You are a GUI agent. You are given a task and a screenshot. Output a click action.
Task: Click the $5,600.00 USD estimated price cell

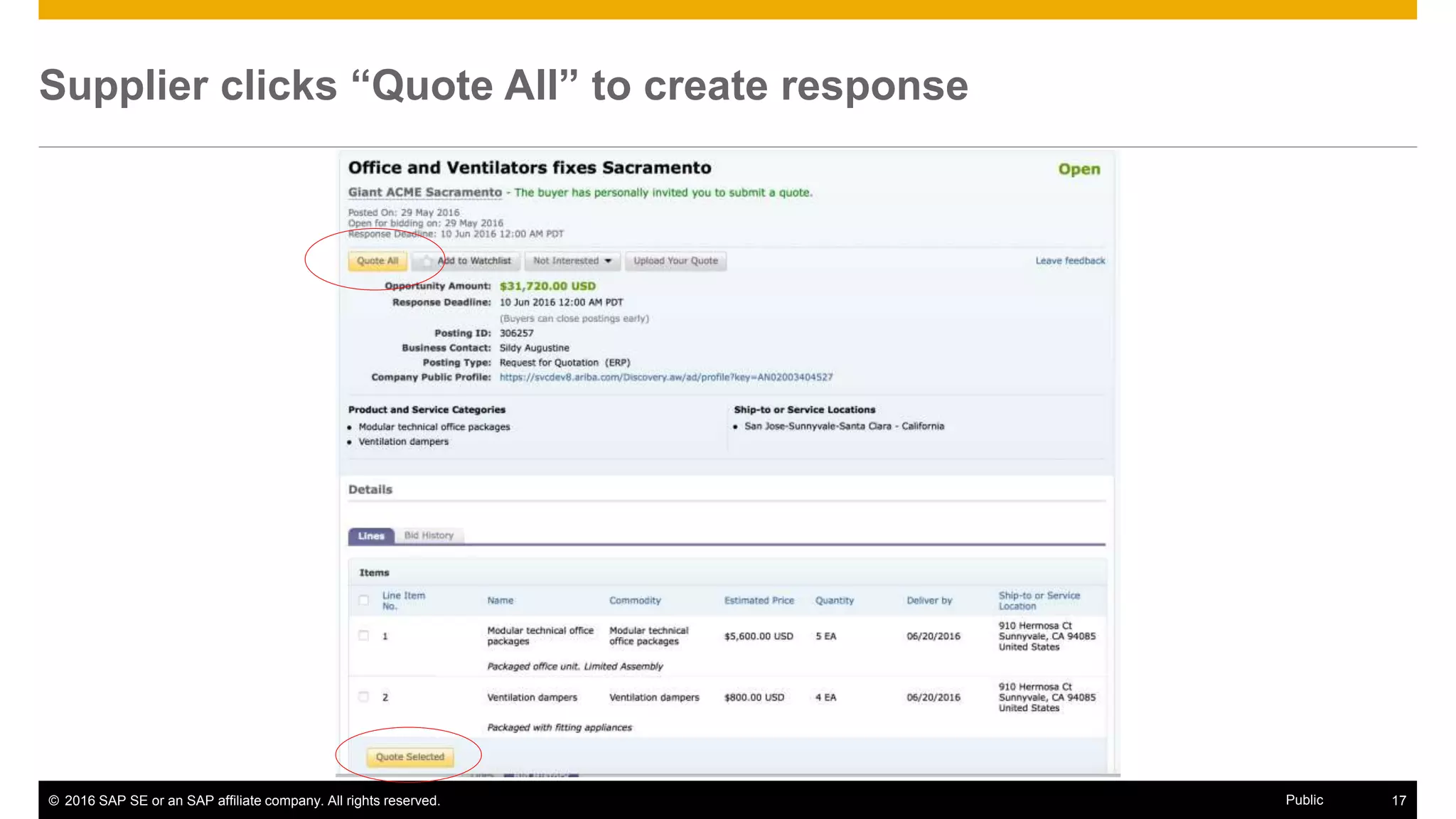tap(759, 636)
